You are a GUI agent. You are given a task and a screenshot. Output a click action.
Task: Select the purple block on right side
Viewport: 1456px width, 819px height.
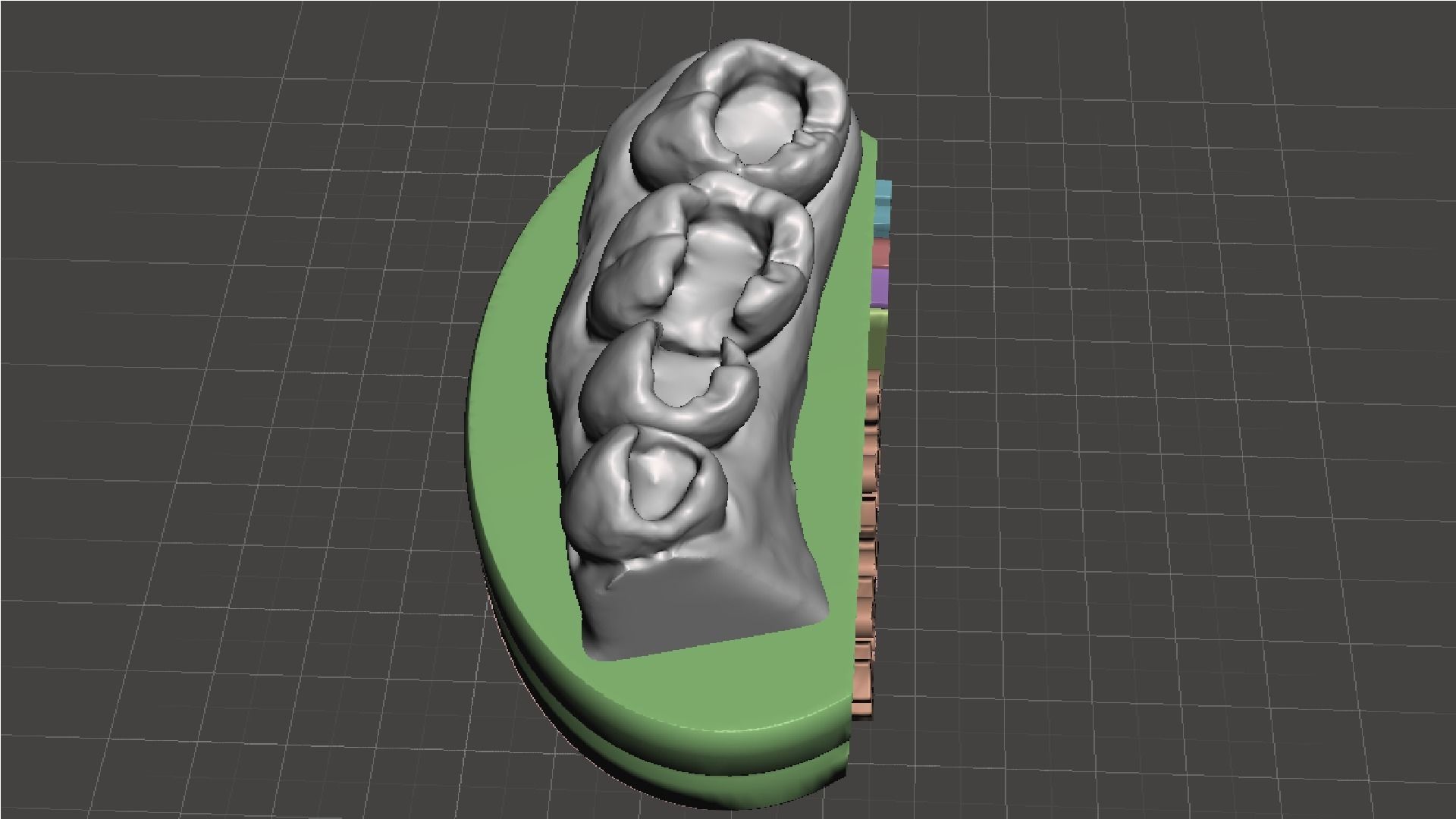pos(880,288)
